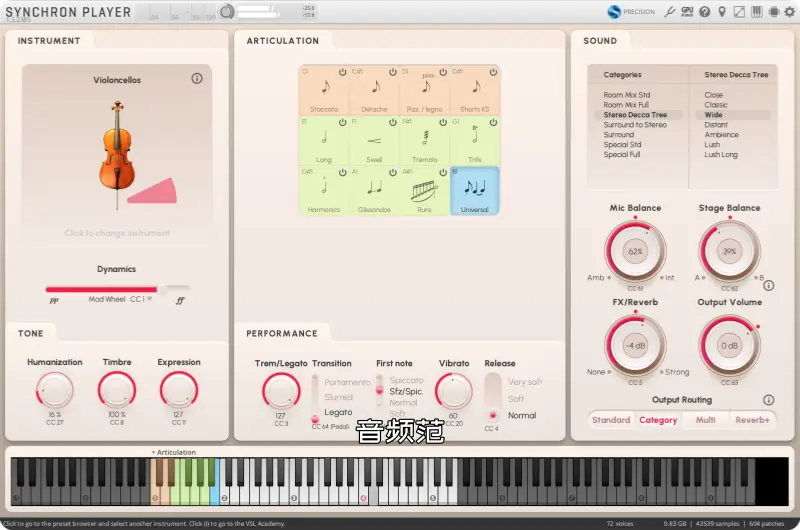Select Special Full category

coord(621,155)
